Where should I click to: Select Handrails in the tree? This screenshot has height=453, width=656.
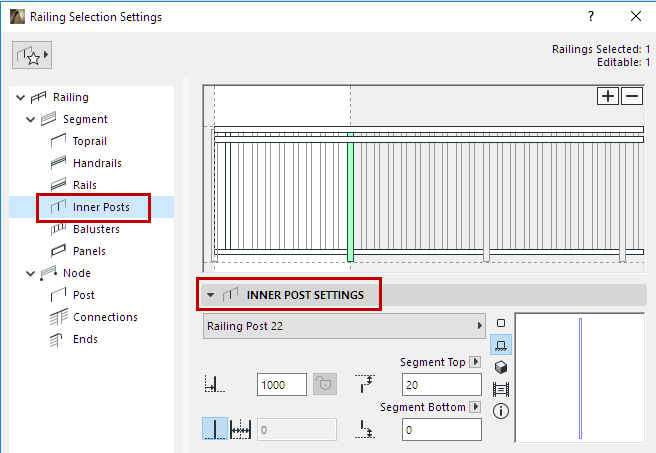coord(97,163)
